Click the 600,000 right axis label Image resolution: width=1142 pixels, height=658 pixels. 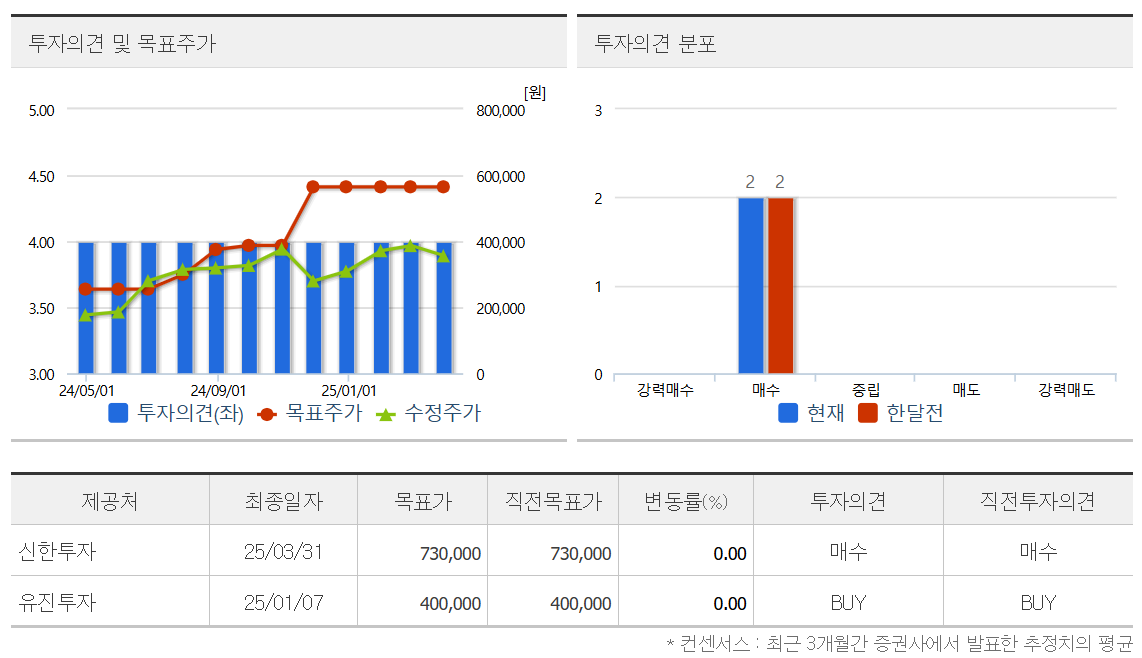pyautogui.click(x=500, y=177)
